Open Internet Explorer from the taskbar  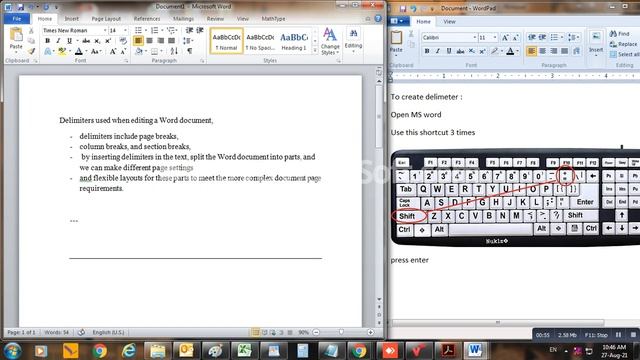(x=129, y=351)
